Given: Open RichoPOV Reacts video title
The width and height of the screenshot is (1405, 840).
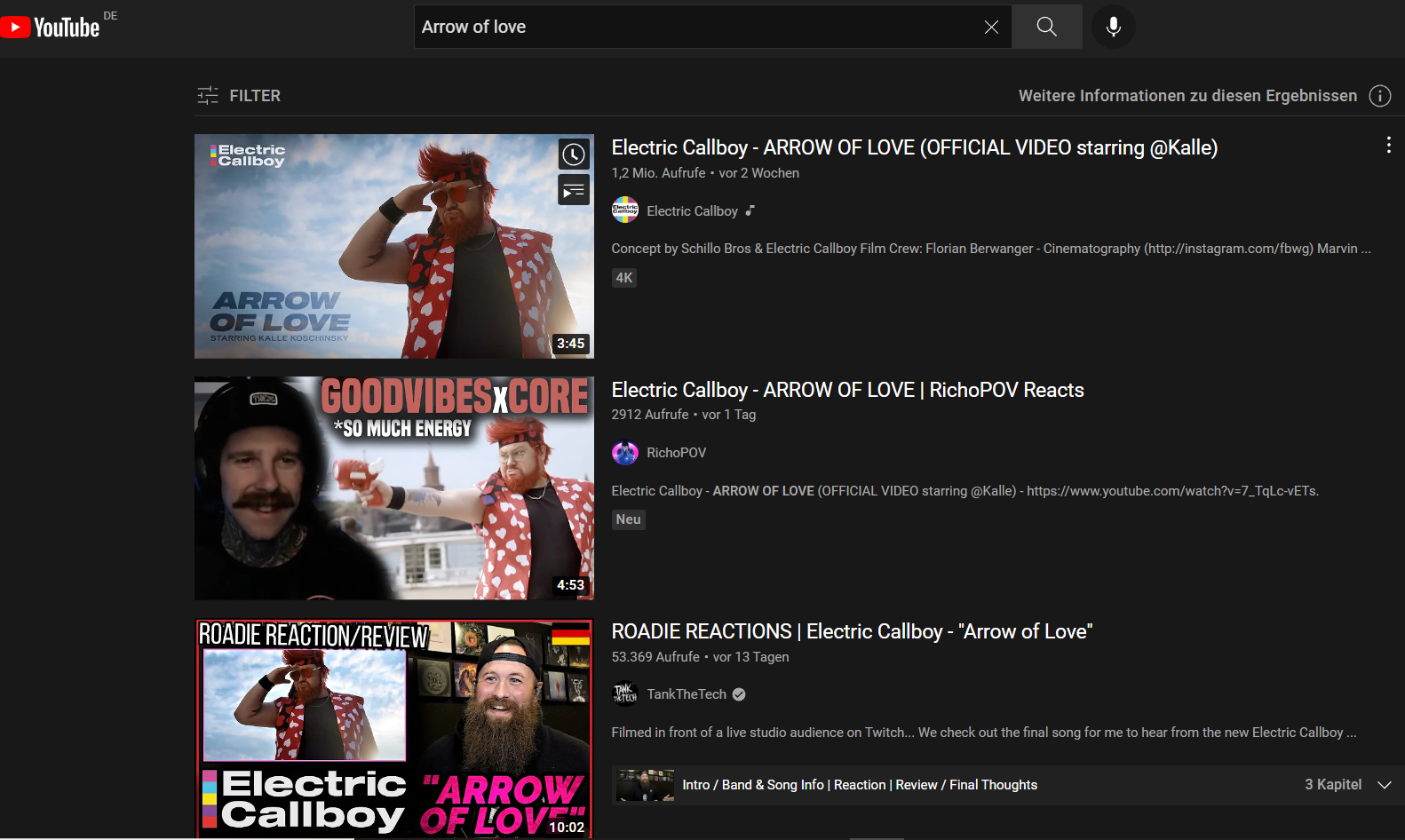Looking at the screenshot, I should tap(847, 390).
